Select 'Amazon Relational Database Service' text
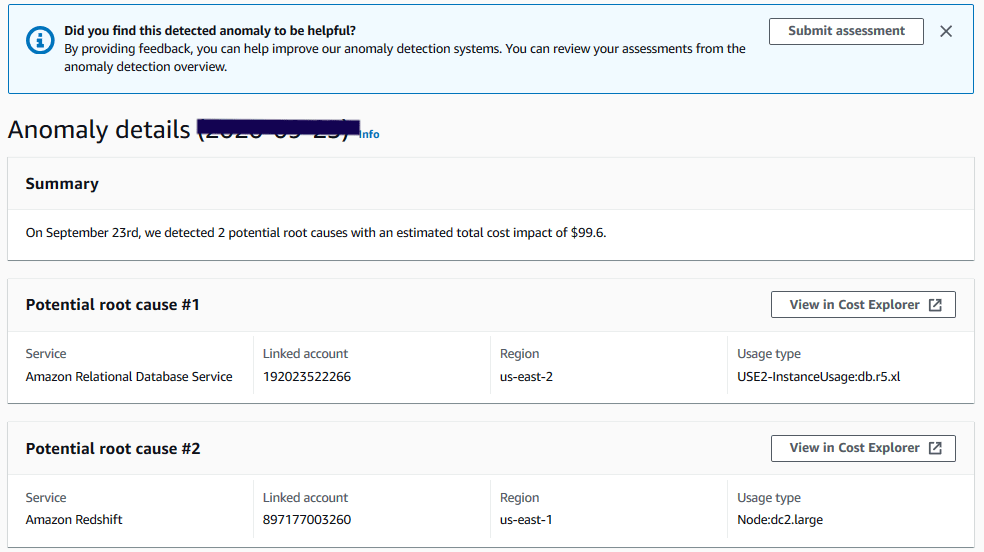The width and height of the screenshot is (984, 552). point(129,377)
